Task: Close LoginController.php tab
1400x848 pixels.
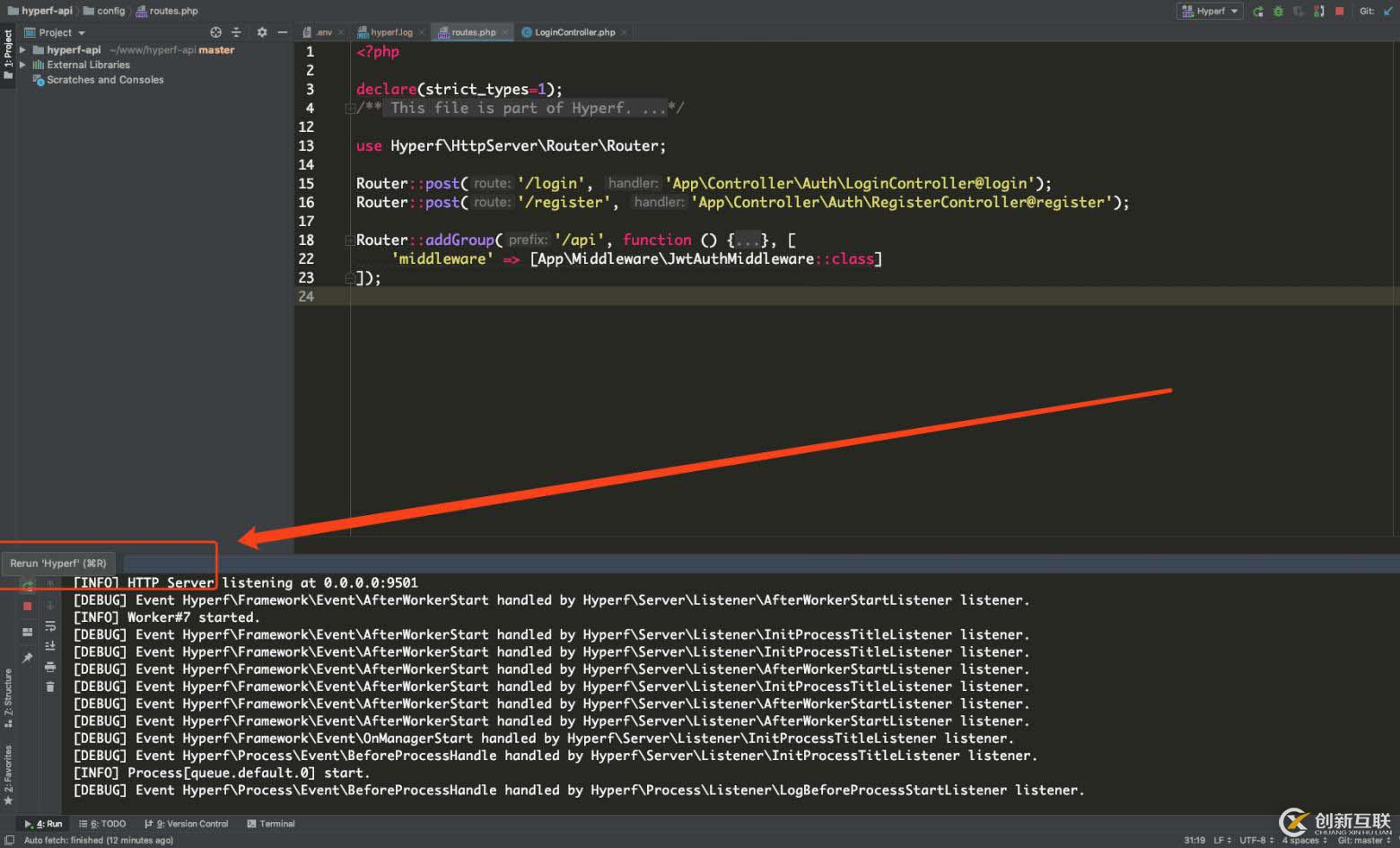Action: click(x=624, y=32)
